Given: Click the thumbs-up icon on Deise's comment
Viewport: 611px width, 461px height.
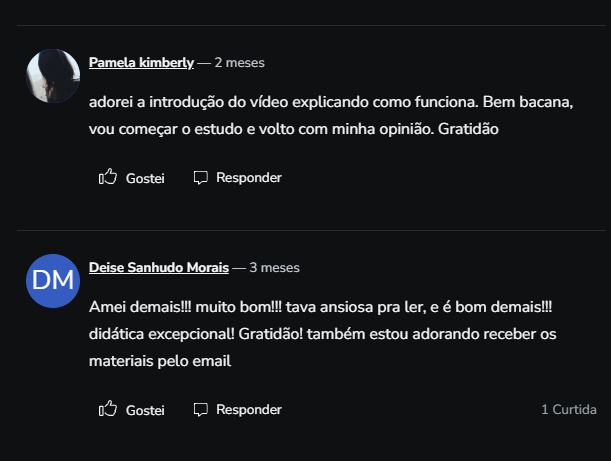Looking at the screenshot, I should pyautogui.click(x=108, y=409).
